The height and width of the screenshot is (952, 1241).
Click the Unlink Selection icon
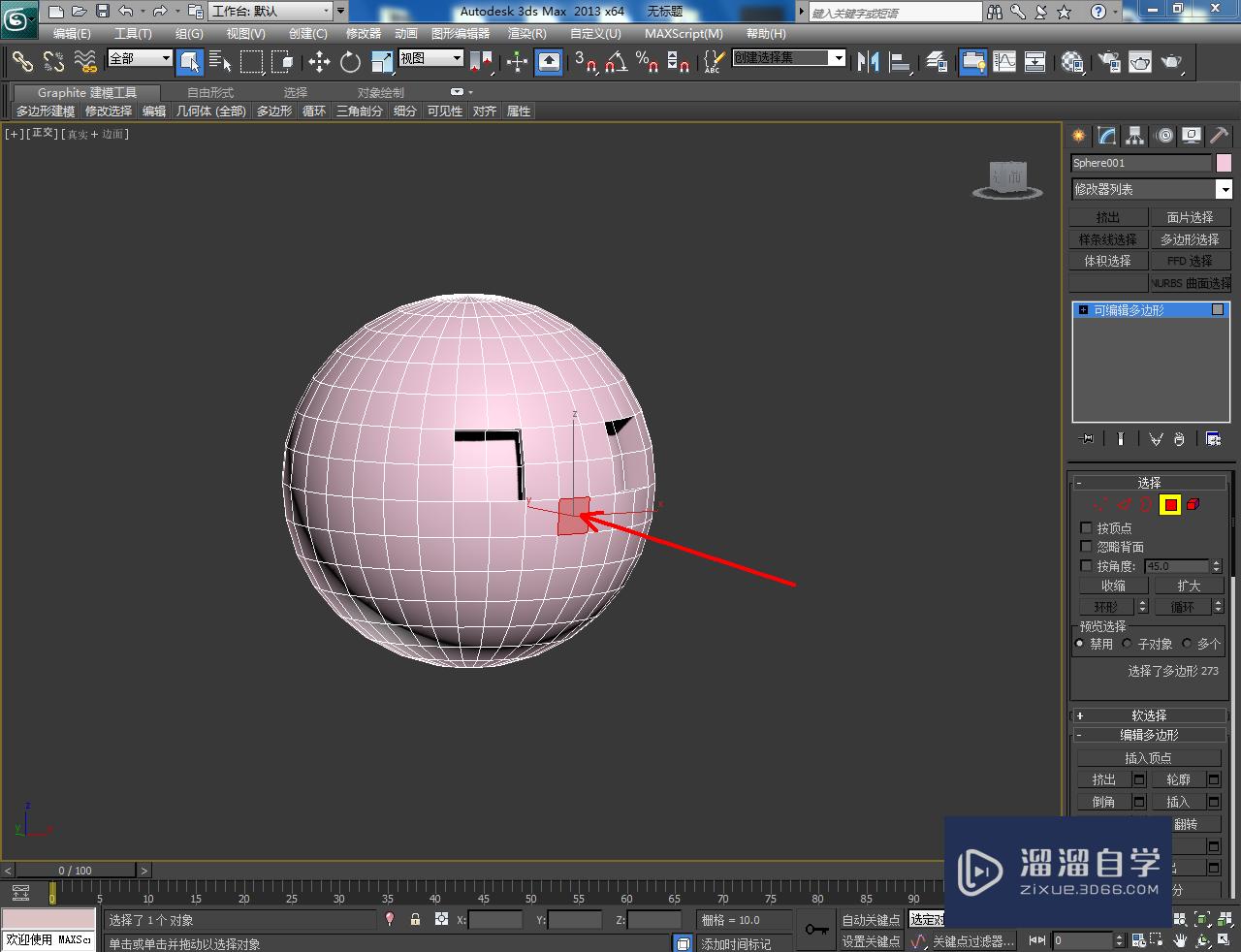(53, 62)
